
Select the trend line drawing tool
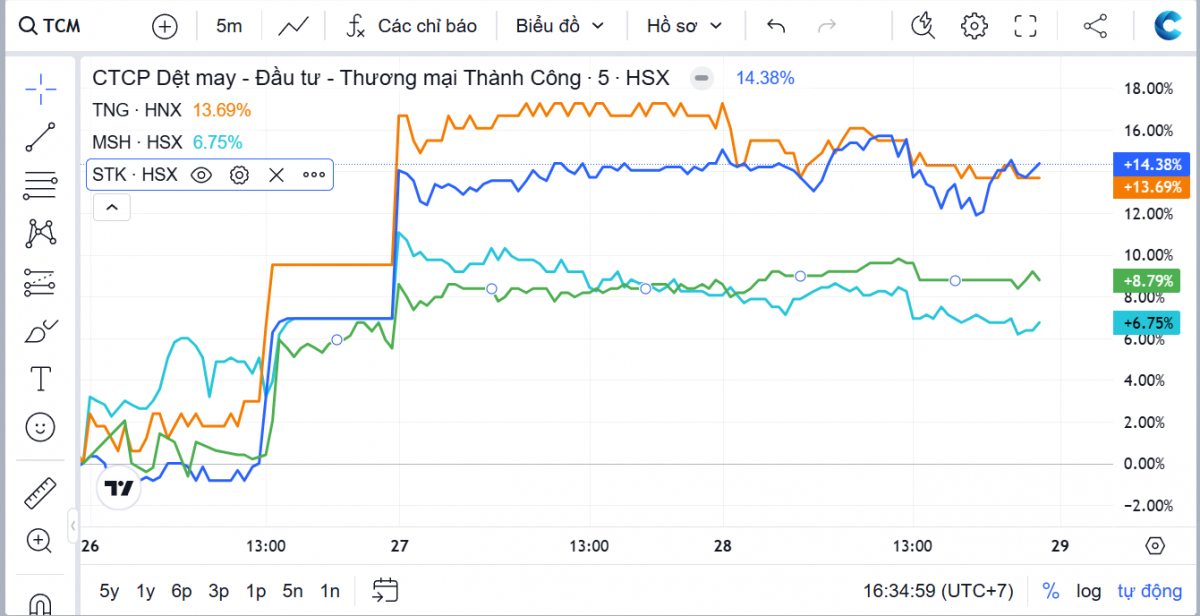pyautogui.click(x=40, y=136)
